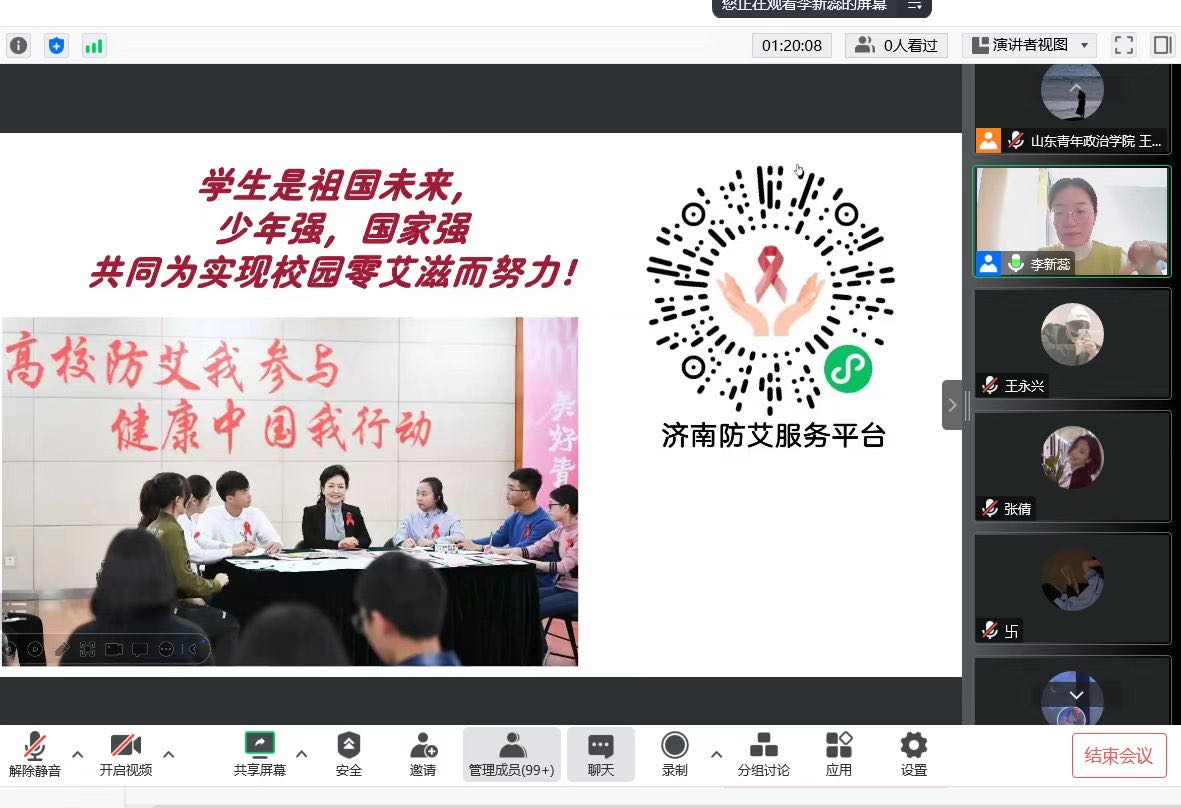This screenshot has height=808, width=1181.
Task: Select 王永兴's participant video tile
Action: pyautogui.click(x=1072, y=343)
